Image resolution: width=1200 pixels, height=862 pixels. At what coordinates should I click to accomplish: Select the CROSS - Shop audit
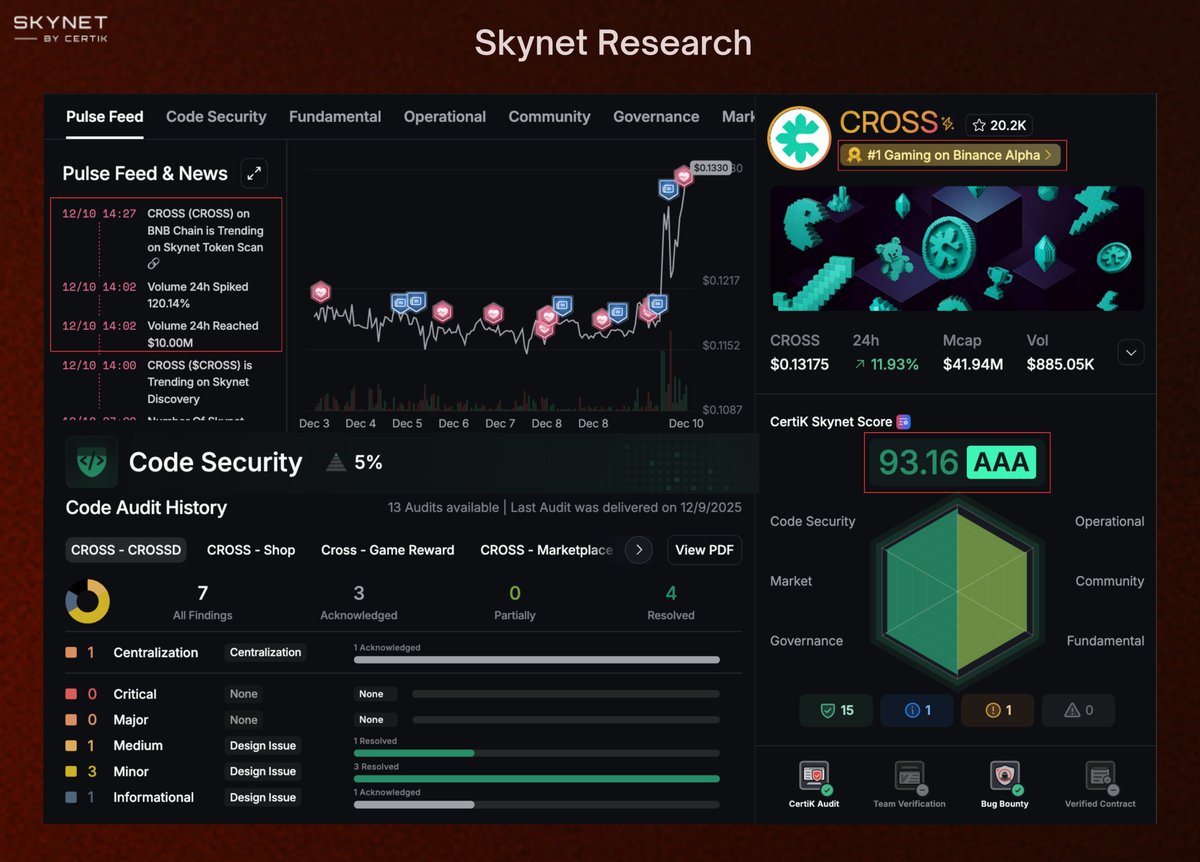[251, 550]
